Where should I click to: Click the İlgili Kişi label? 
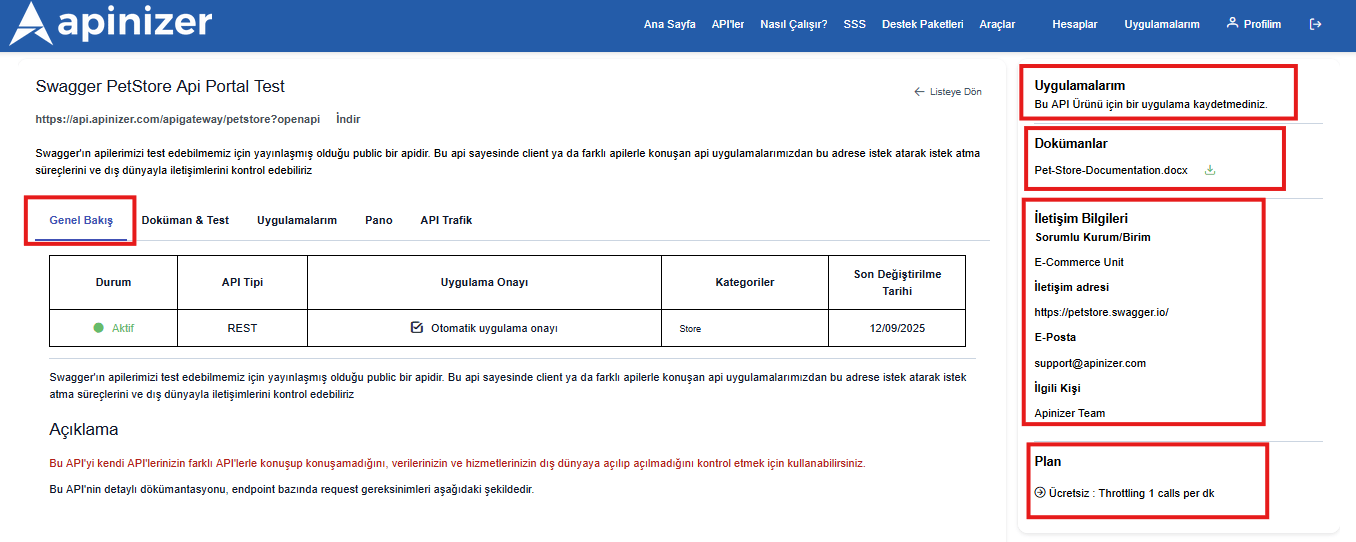click(1057, 388)
